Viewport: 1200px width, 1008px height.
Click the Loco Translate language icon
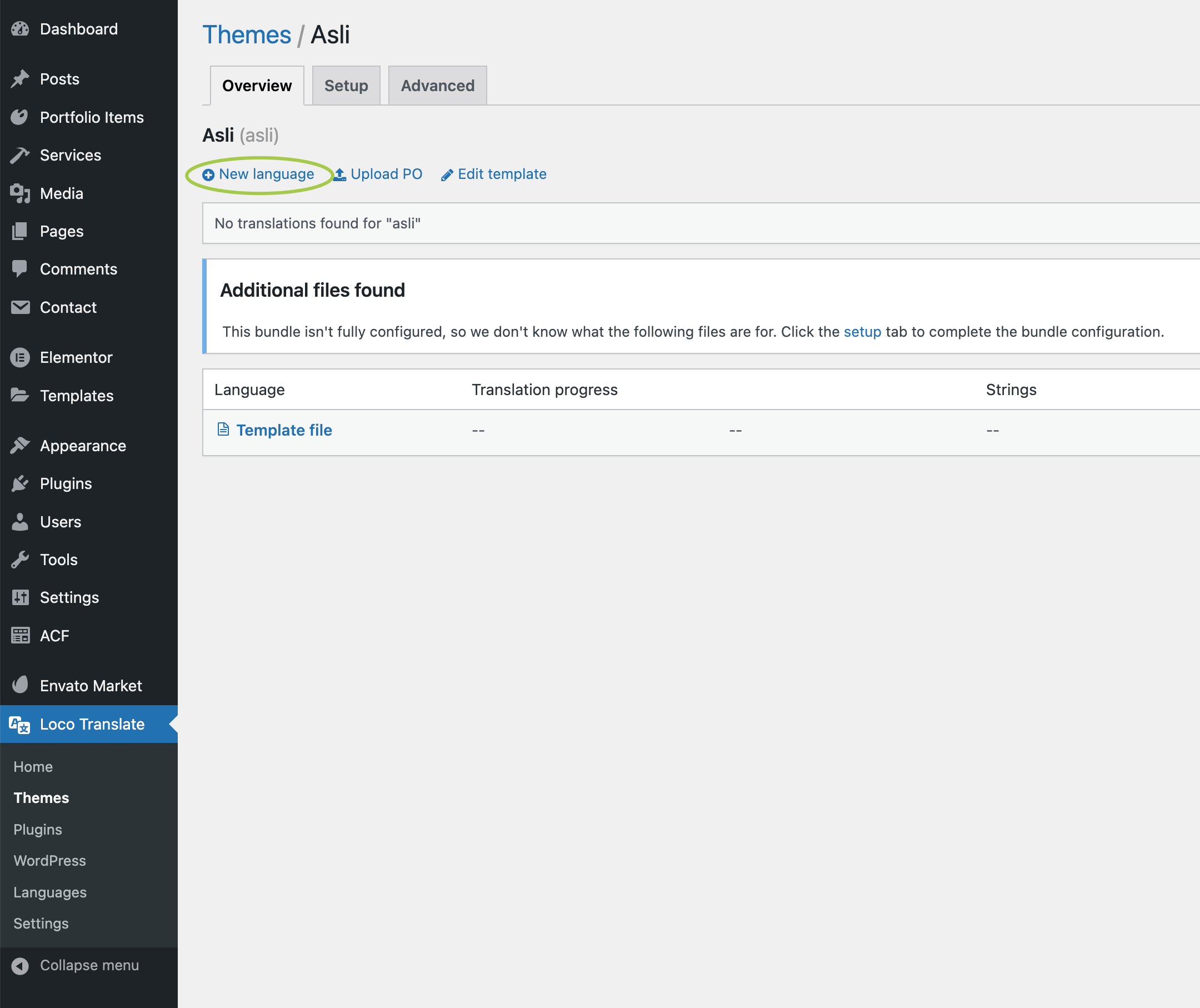[20, 725]
